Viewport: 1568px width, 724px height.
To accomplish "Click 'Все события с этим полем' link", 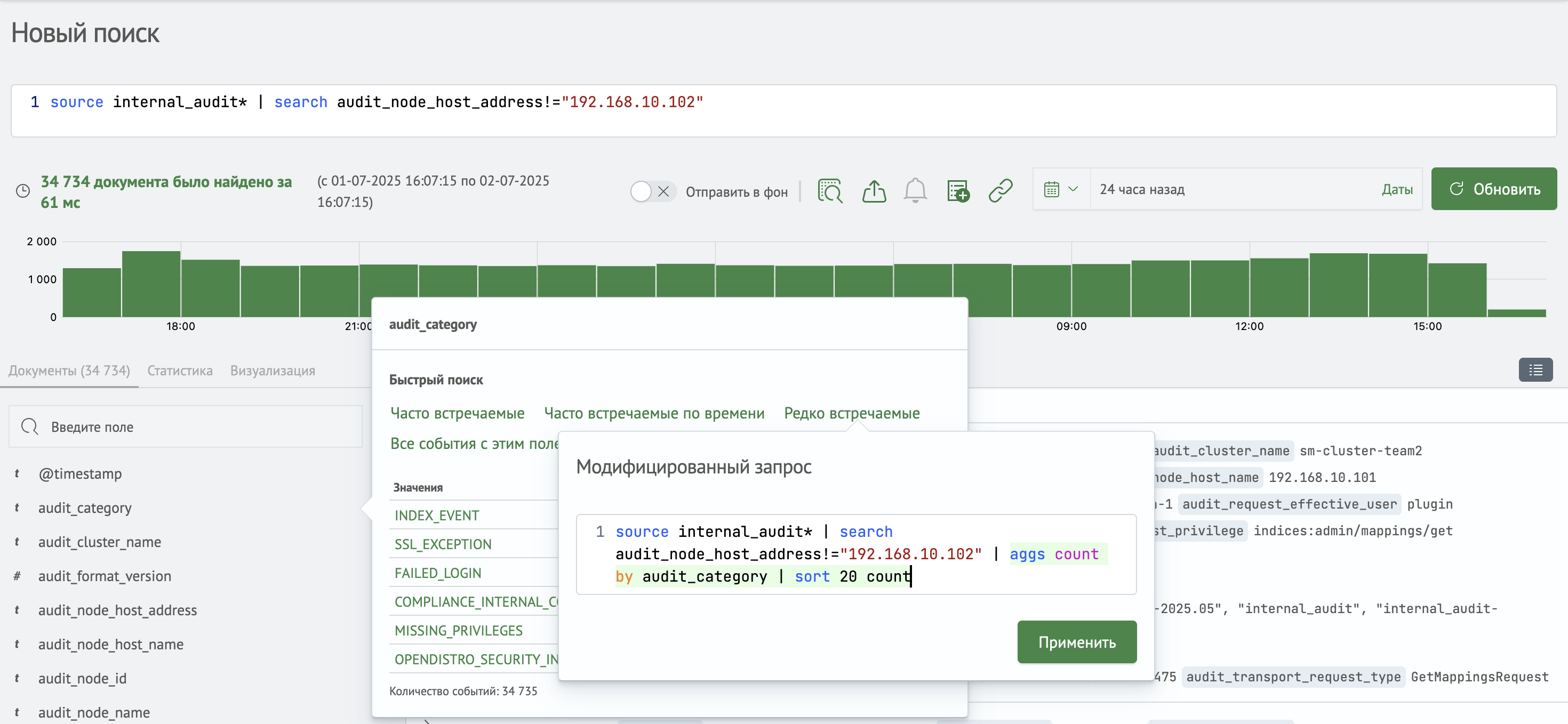I will coord(475,444).
